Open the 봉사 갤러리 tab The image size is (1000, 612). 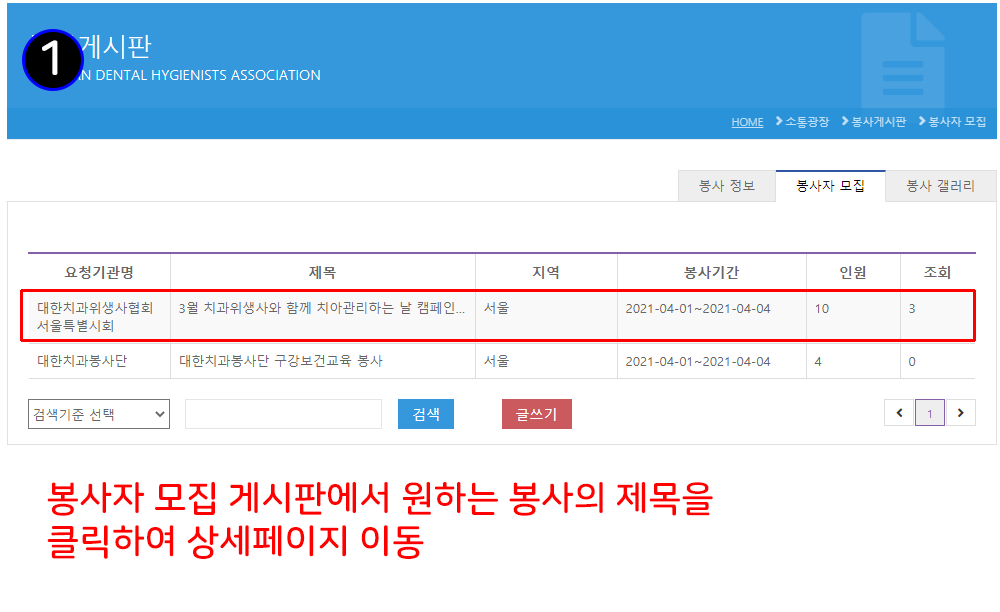pyautogui.click(x=941, y=186)
